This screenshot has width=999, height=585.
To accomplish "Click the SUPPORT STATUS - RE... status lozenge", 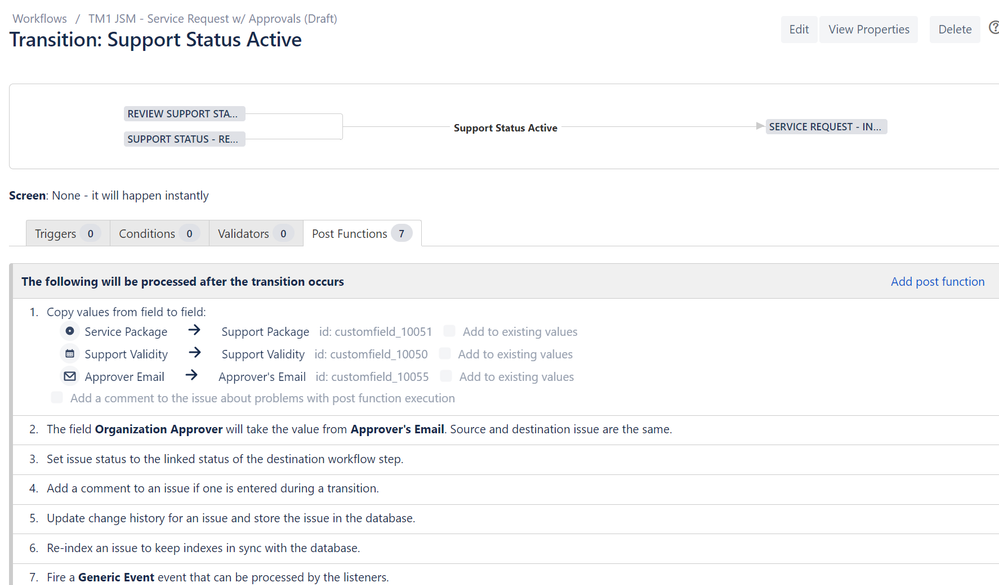I will coord(184,139).
